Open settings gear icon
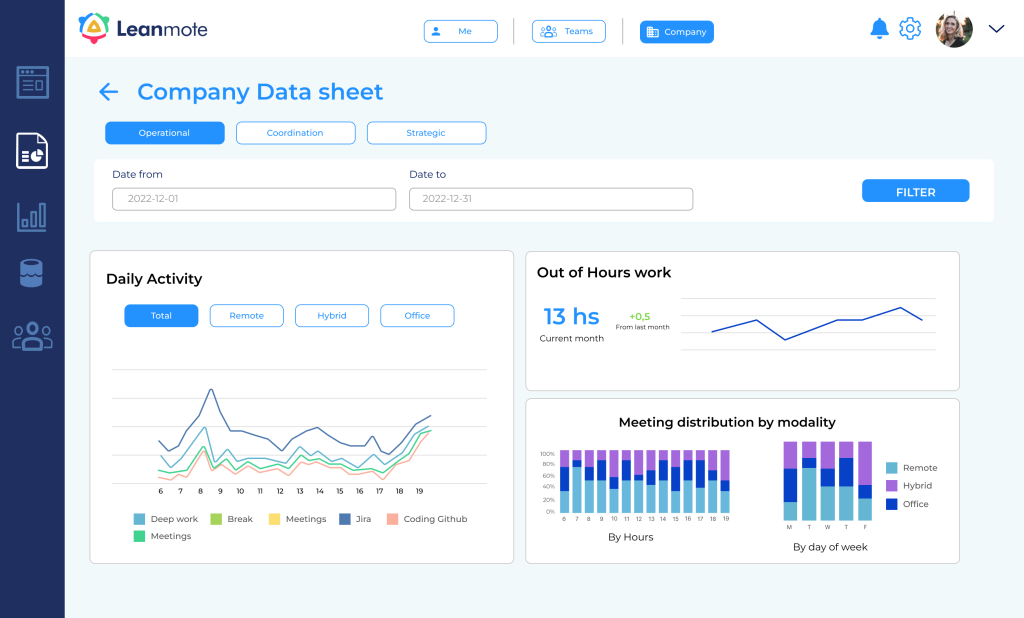 pos(910,29)
